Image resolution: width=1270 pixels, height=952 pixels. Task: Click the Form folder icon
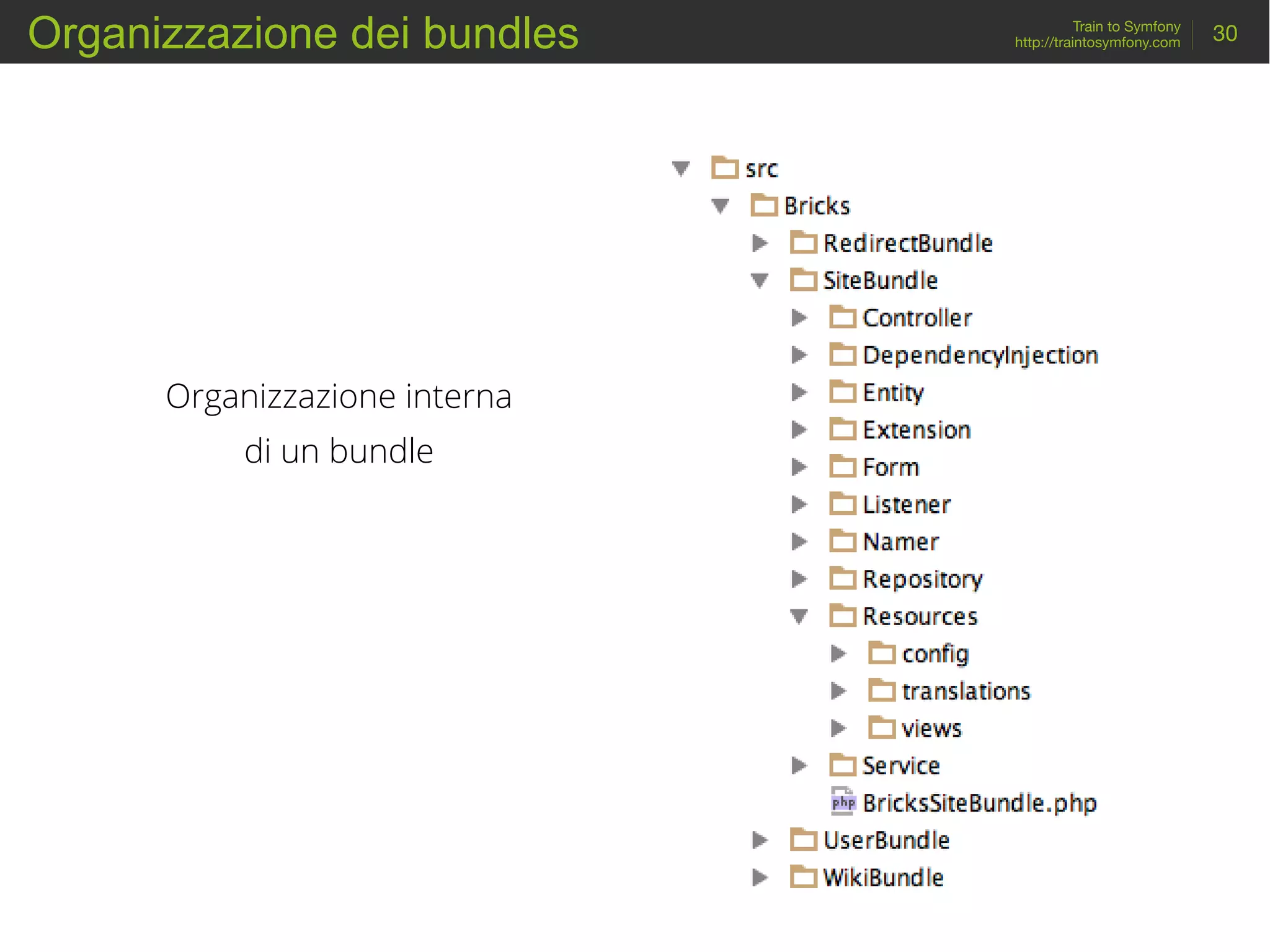pos(843,466)
